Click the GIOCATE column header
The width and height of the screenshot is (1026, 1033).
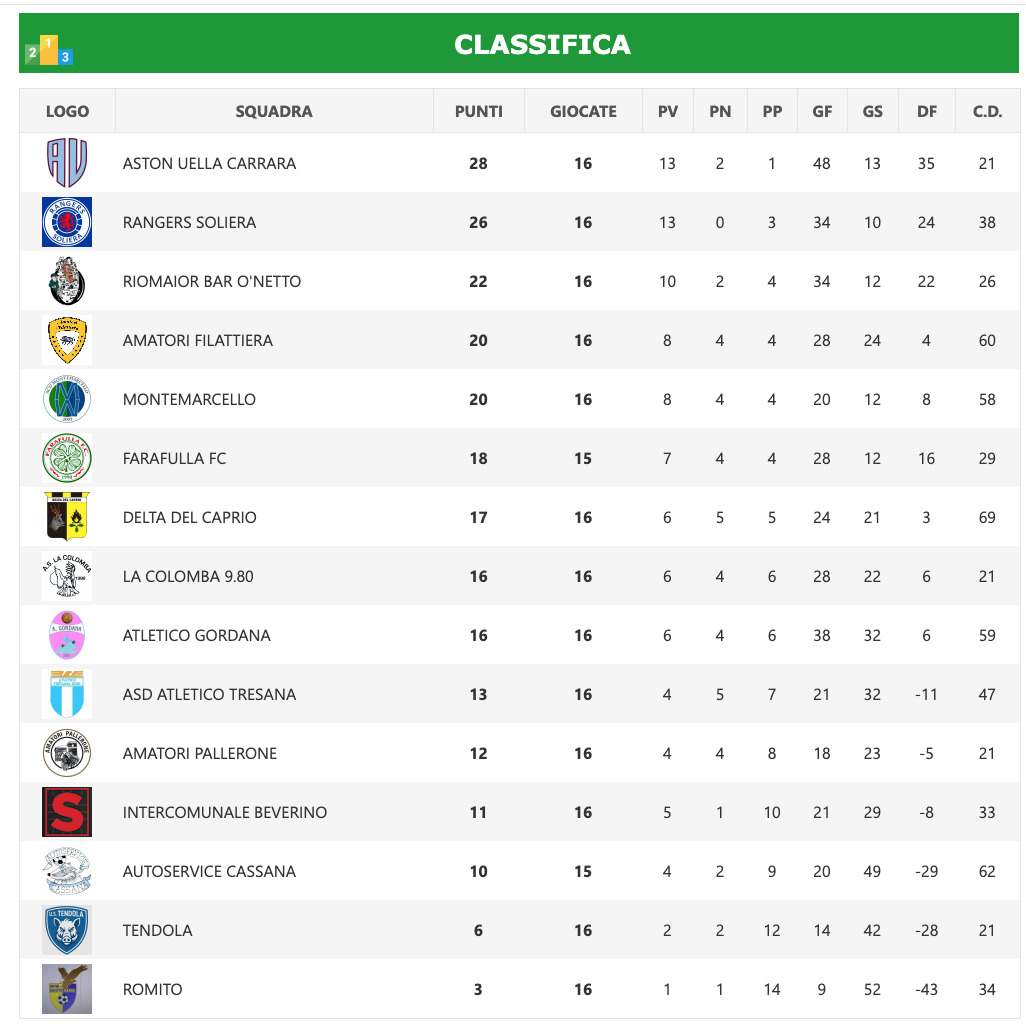tap(583, 111)
